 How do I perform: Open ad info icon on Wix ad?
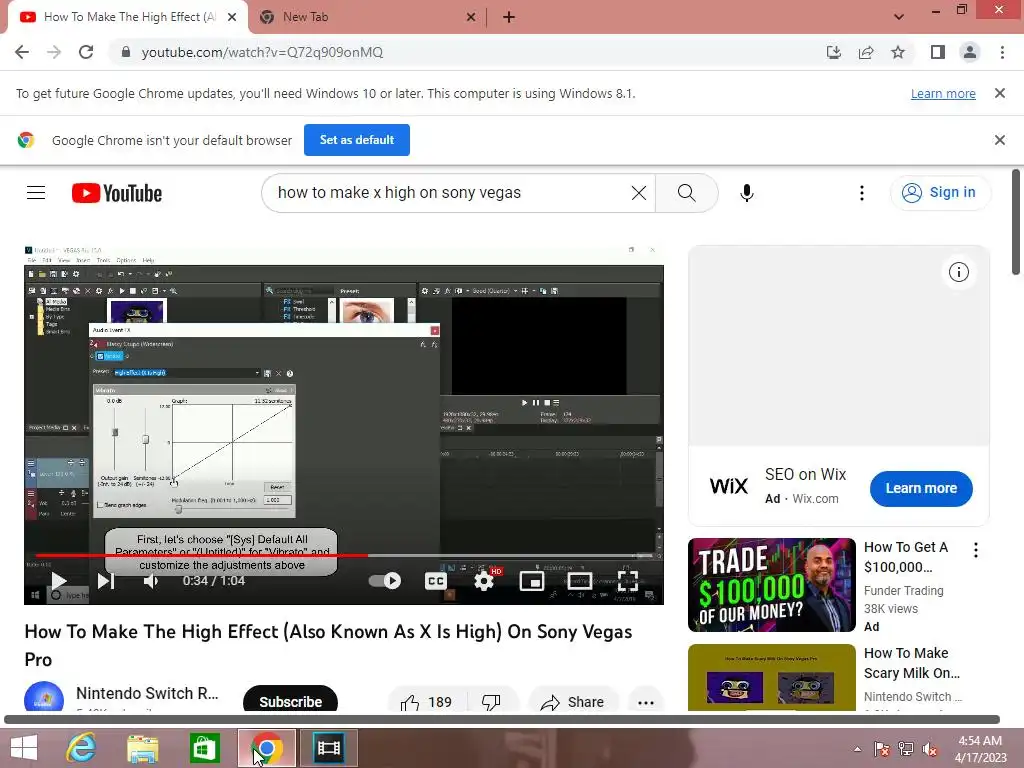click(x=959, y=272)
